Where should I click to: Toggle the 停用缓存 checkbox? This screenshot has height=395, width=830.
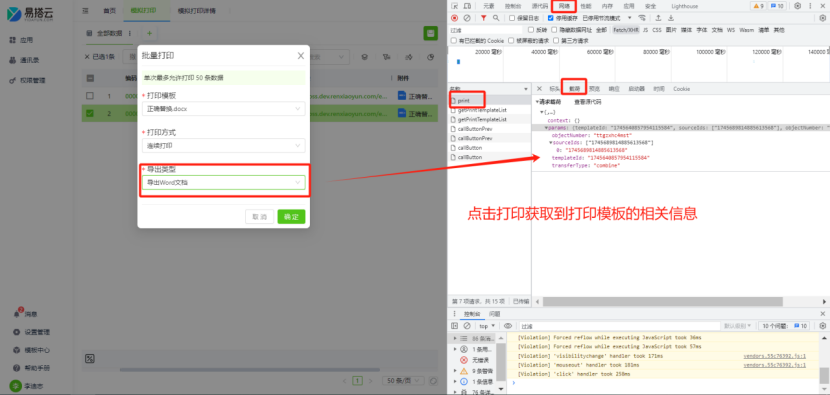click(x=551, y=18)
